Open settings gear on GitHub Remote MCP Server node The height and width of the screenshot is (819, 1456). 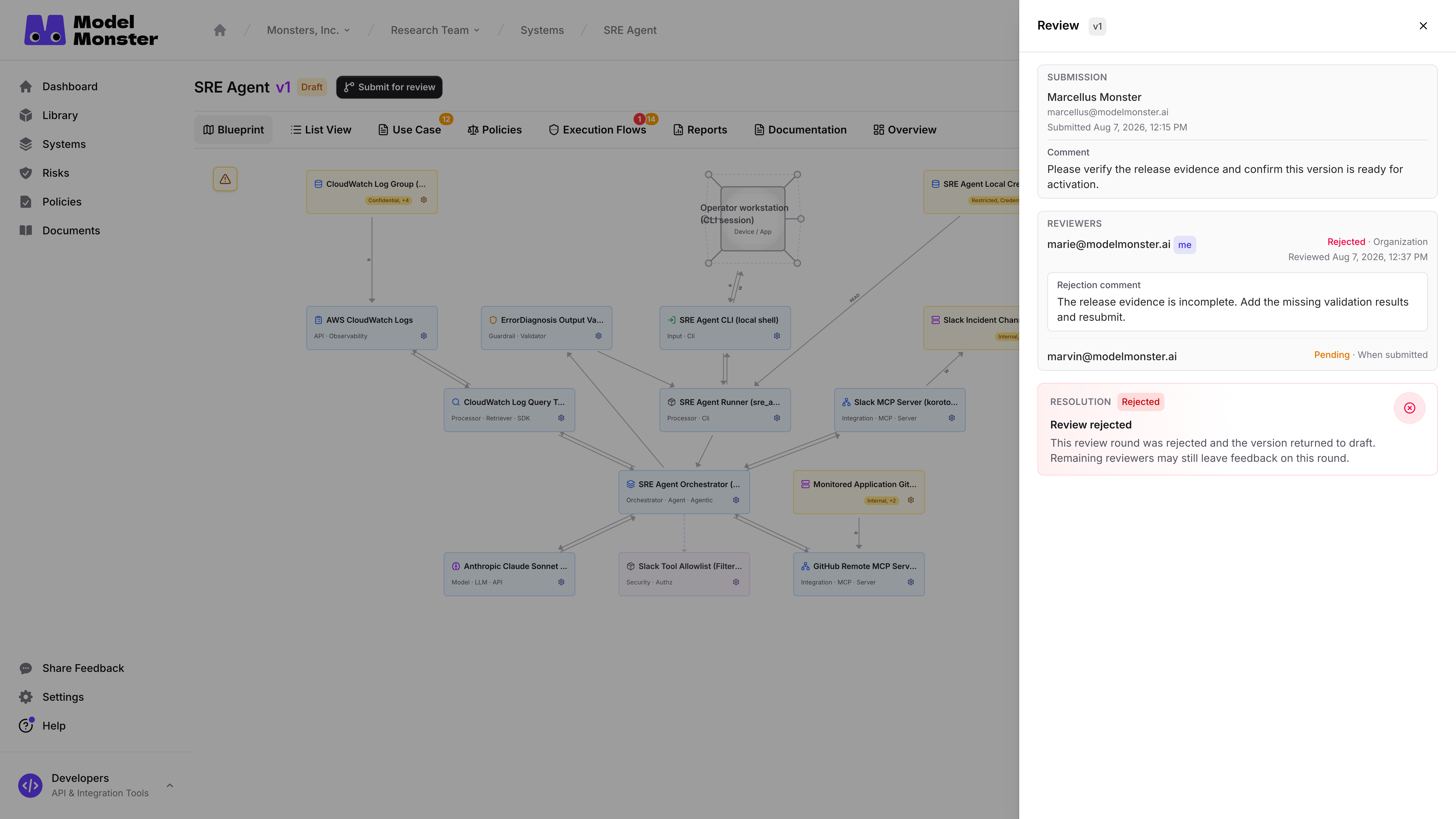pos(911,582)
